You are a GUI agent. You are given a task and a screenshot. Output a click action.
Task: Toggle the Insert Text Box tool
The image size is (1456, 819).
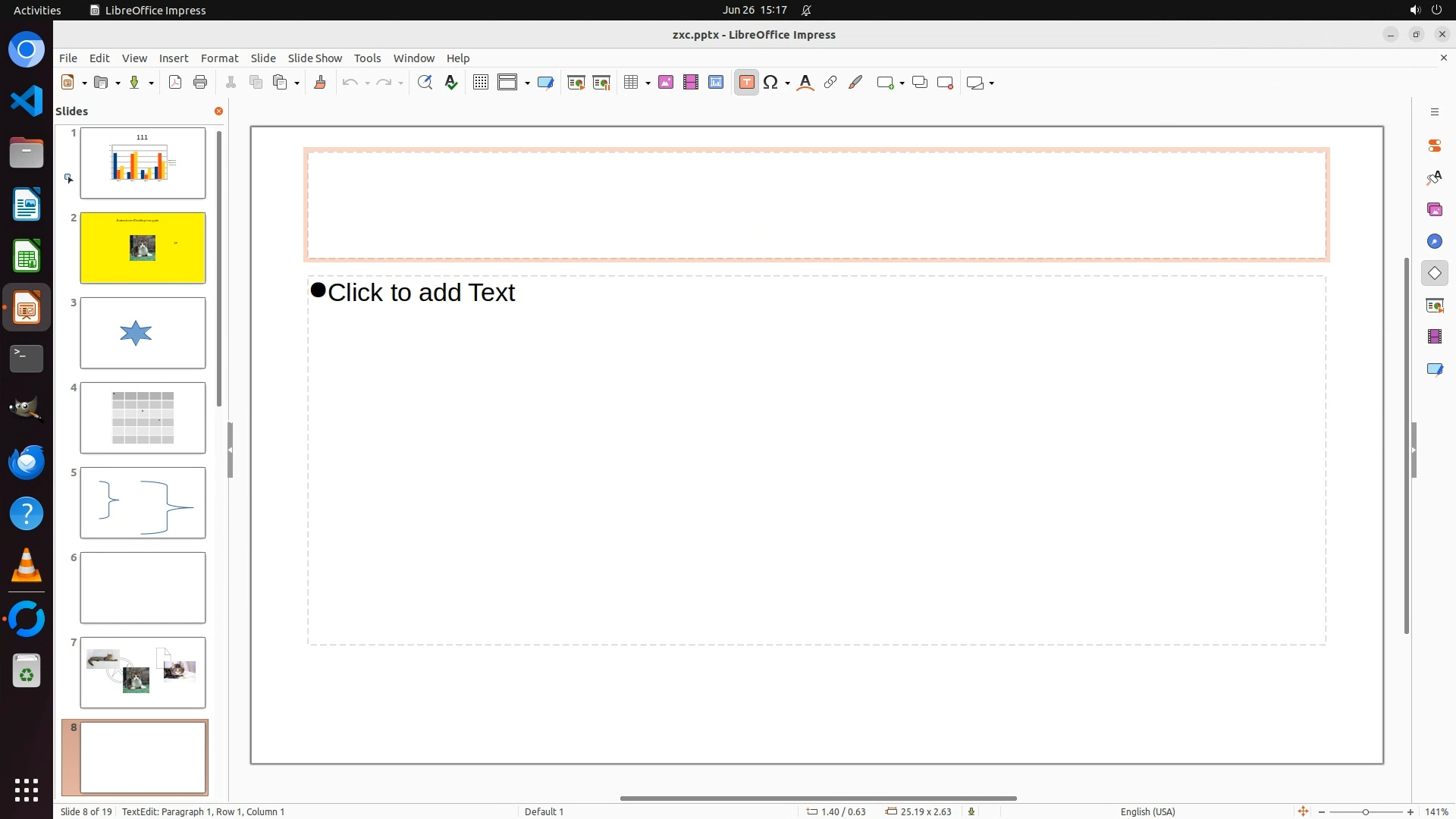pos(747,83)
